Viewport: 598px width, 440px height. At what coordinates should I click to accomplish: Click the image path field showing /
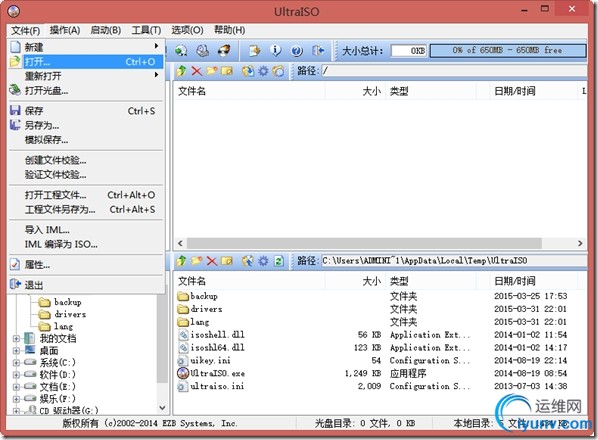(x=454, y=71)
